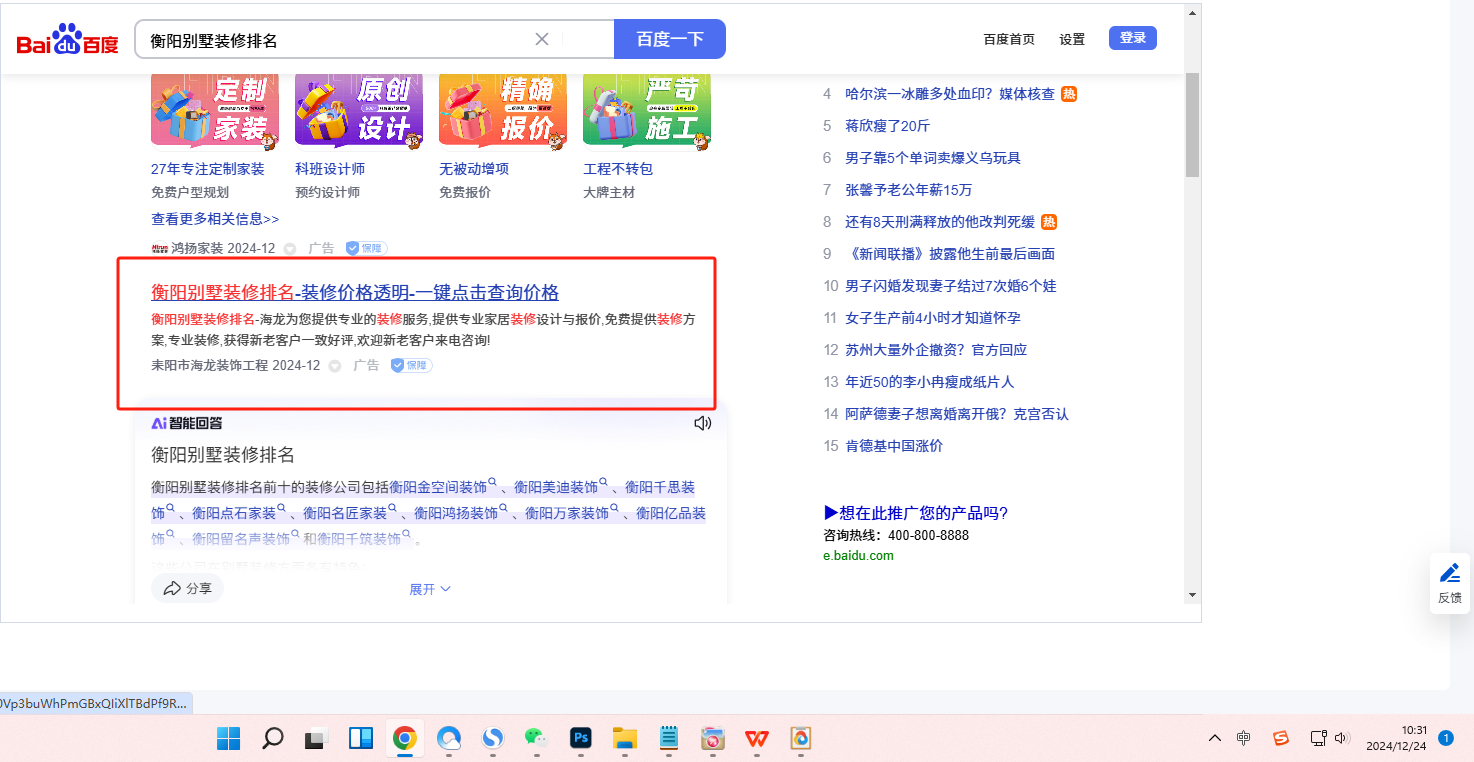Image resolution: width=1474 pixels, height=762 pixels.
Task: Click the 登录 login button
Action: pyautogui.click(x=1132, y=38)
